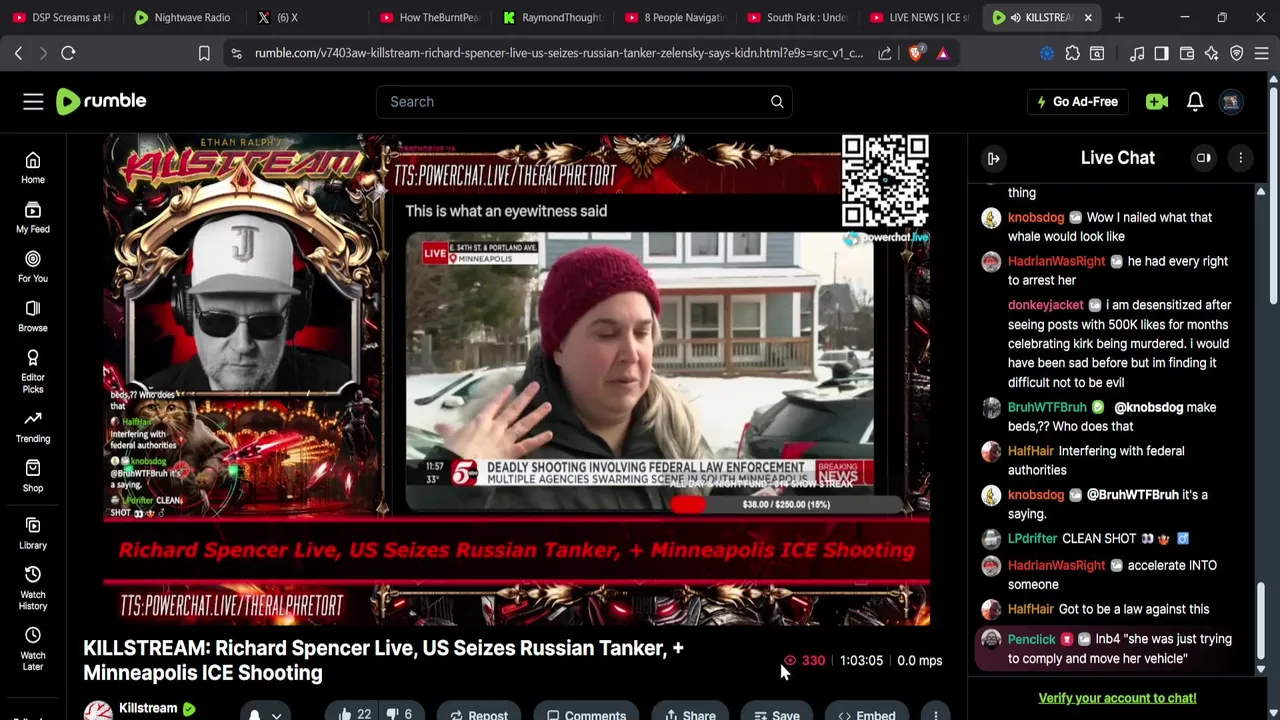Viewport: 1280px width, 720px height.
Task: Open Live Chat three-dot options menu
Action: pos(1241,158)
